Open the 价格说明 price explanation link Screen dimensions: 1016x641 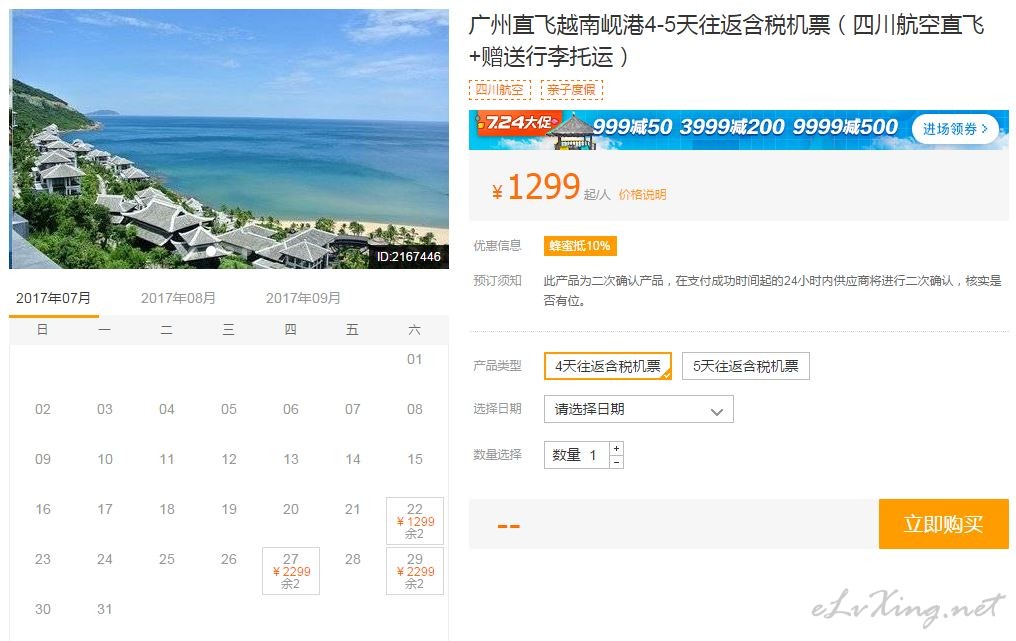[x=642, y=194]
